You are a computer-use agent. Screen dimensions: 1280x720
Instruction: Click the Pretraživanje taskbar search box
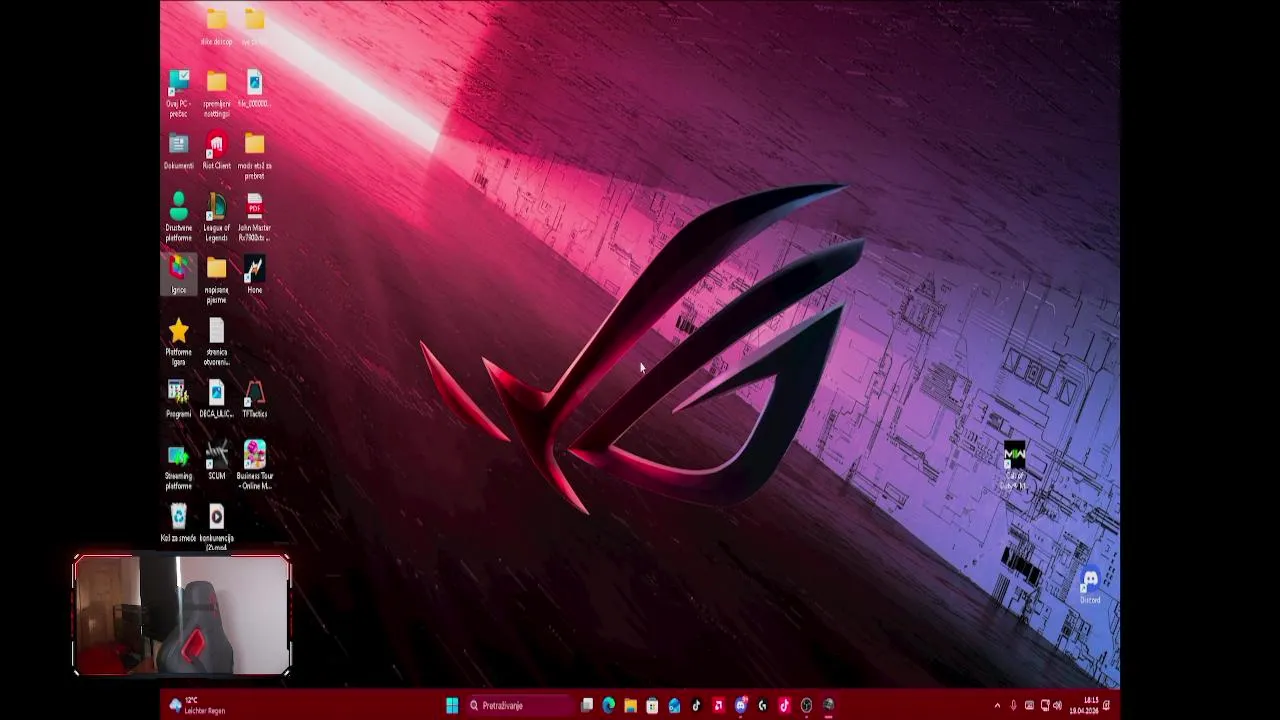(x=518, y=705)
